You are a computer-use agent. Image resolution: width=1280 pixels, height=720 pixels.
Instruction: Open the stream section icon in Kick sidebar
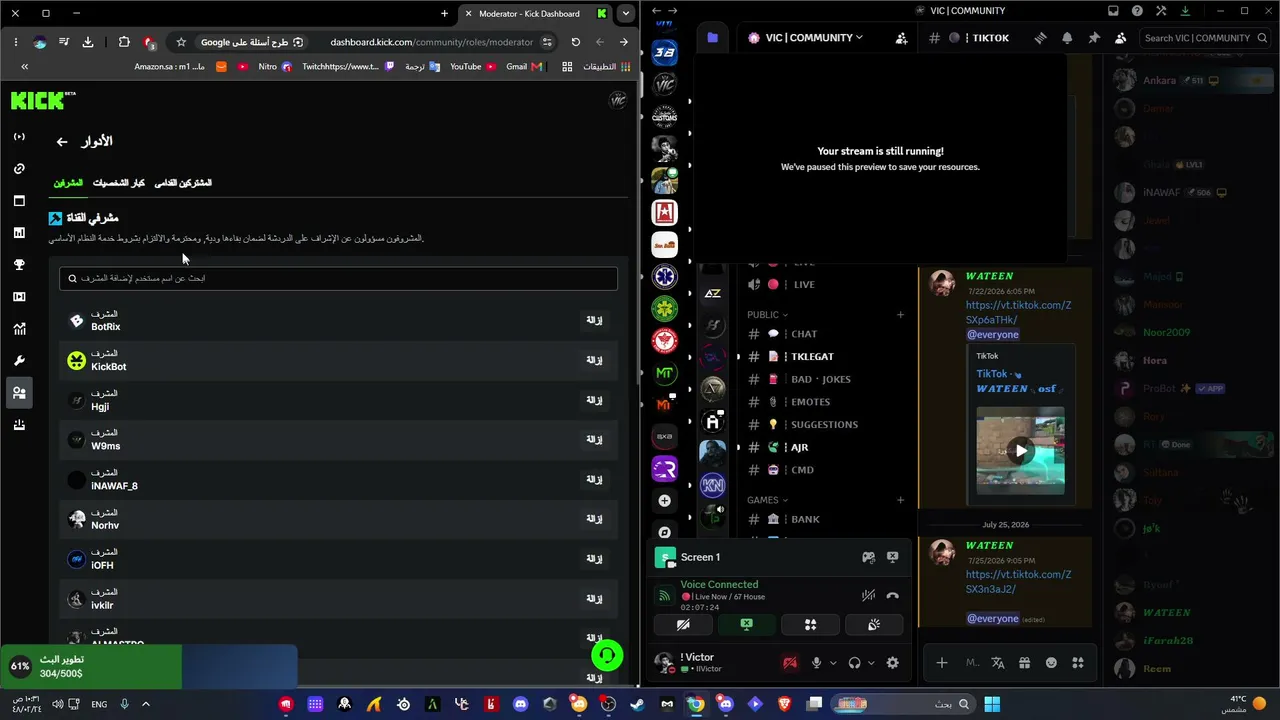[19, 137]
